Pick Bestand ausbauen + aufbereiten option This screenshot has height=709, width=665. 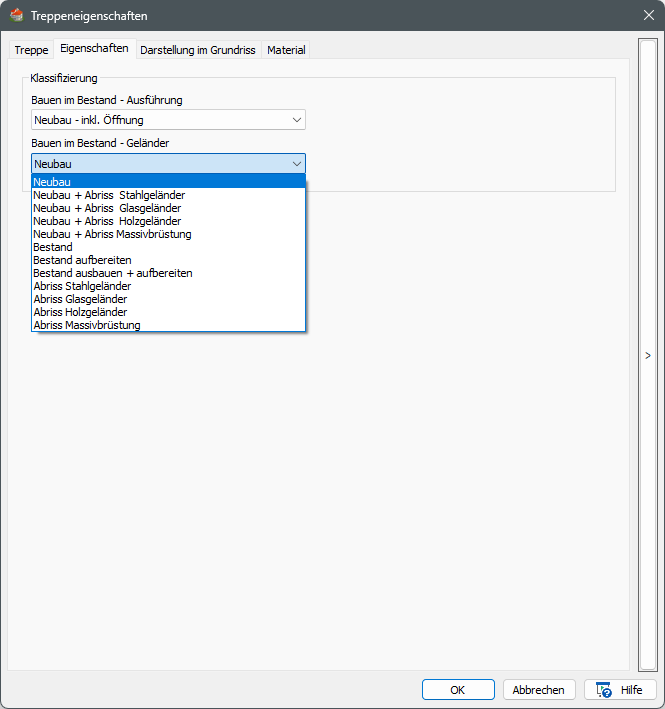point(113,273)
